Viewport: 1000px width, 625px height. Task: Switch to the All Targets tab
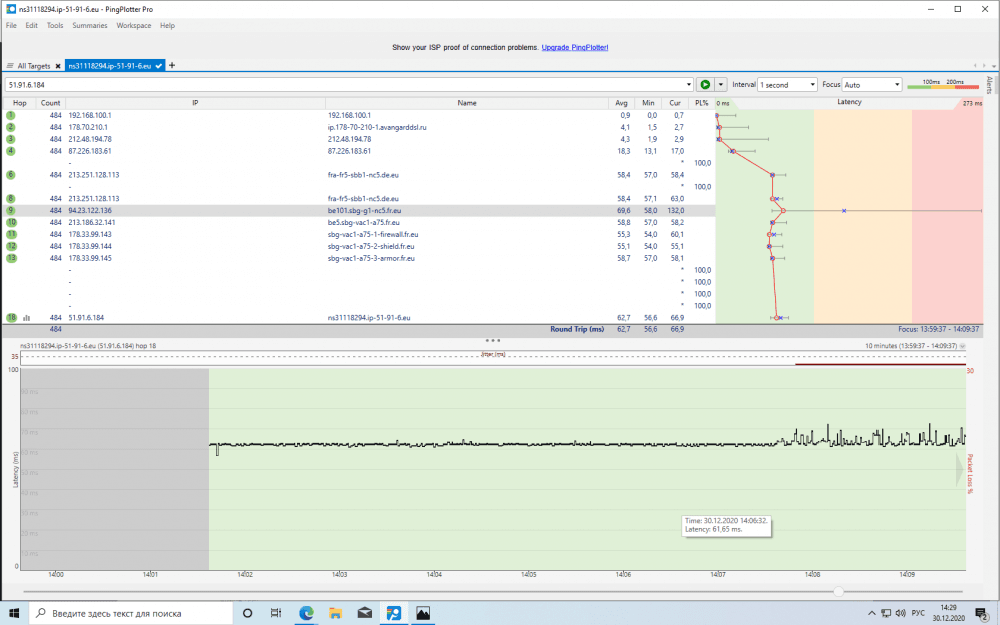click(29, 66)
